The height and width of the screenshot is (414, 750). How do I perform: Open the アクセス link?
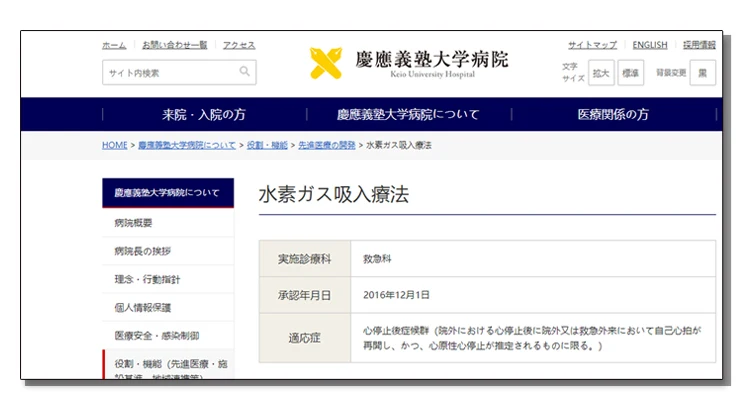pyautogui.click(x=239, y=45)
